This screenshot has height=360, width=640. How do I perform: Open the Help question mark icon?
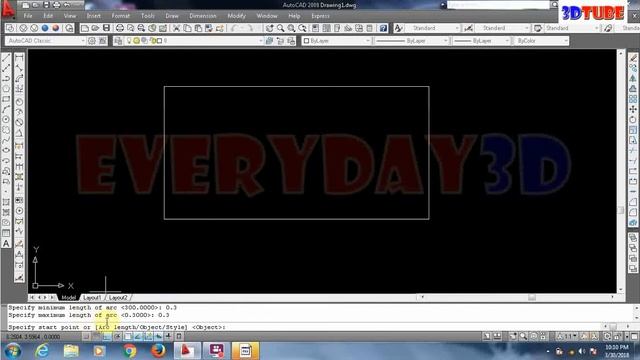[x=383, y=28]
